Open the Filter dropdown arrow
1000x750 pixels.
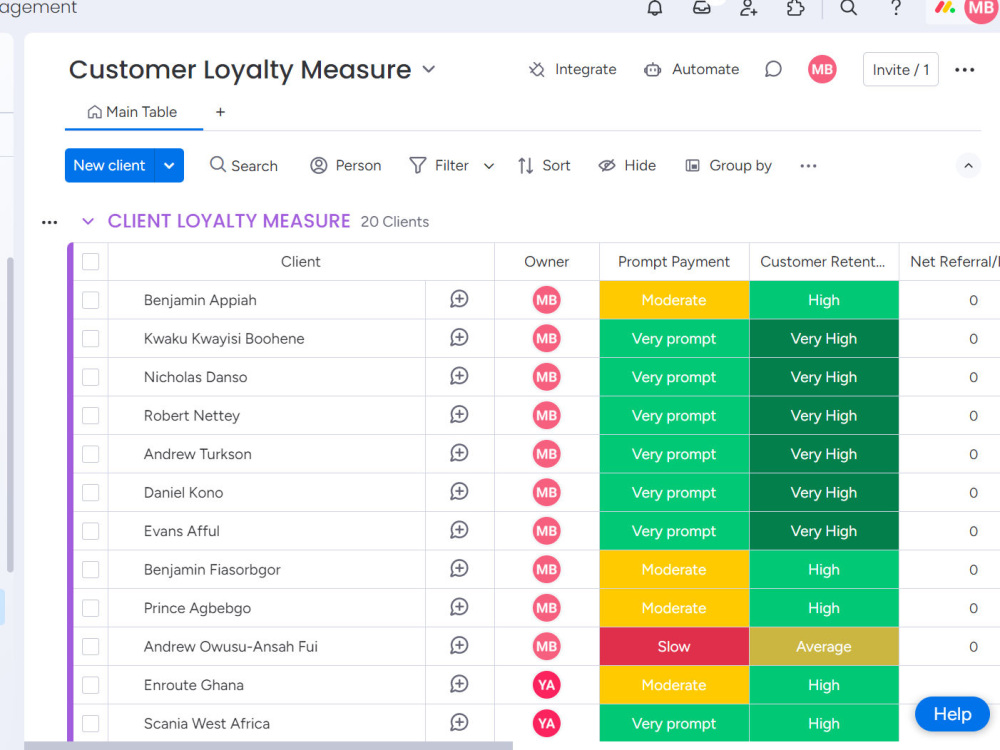point(489,166)
